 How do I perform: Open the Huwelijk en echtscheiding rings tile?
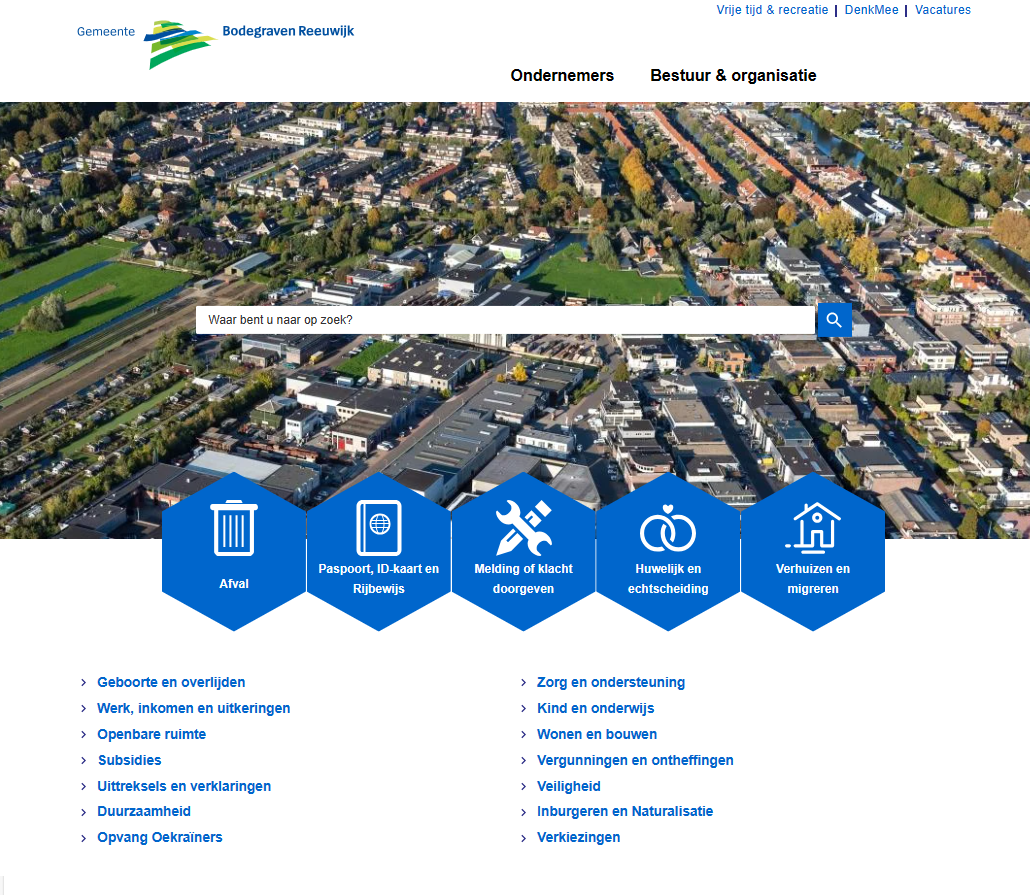pyautogui.click(x=668, y=551)
